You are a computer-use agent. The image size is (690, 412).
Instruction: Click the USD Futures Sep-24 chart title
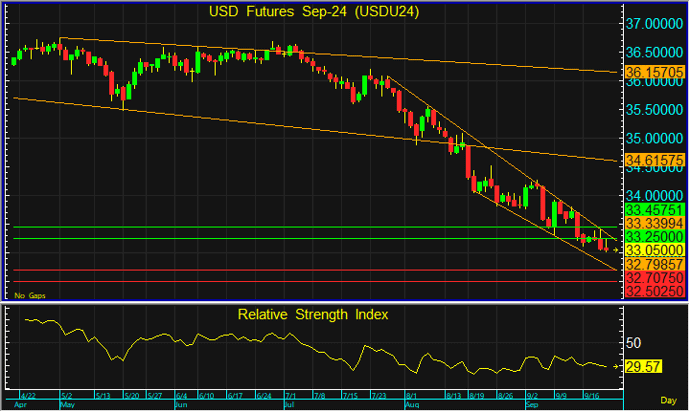[312, 12]
